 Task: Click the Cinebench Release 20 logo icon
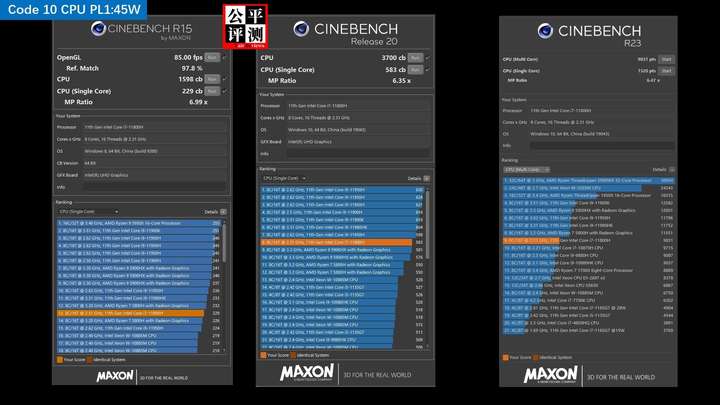coord(301,28)
